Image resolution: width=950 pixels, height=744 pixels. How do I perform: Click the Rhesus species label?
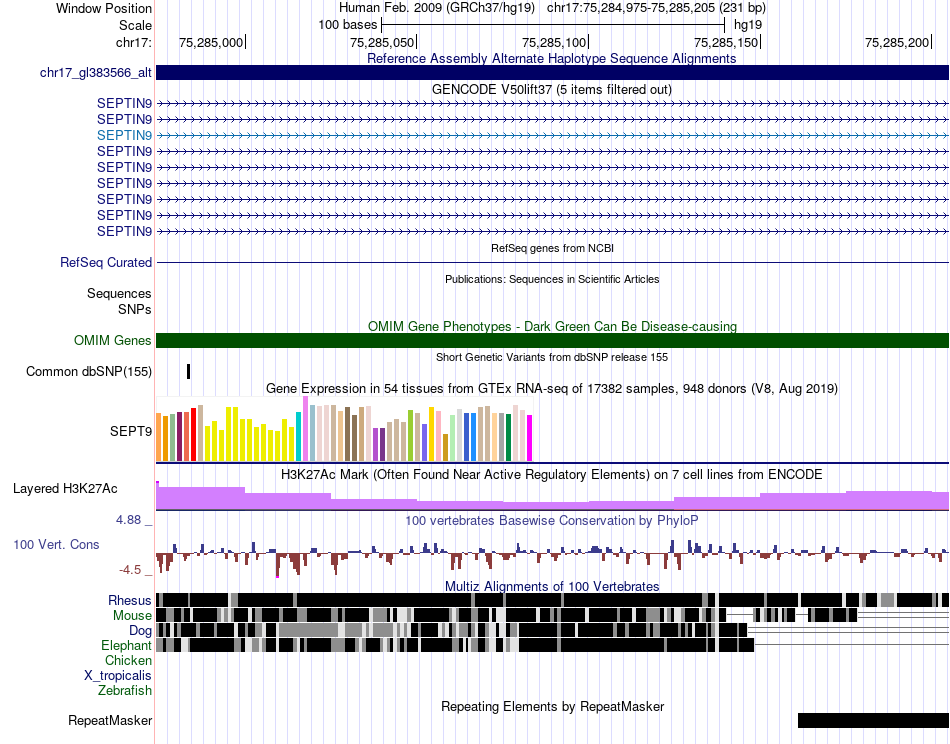(130, 600)
